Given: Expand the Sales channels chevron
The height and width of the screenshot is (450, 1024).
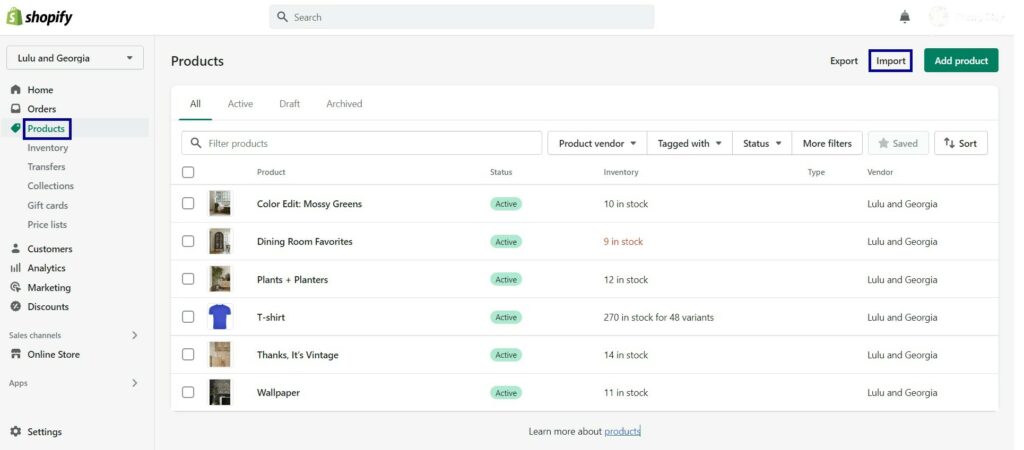Looking at the screenshot, I should pyautogui.click(x=135, y=335).
